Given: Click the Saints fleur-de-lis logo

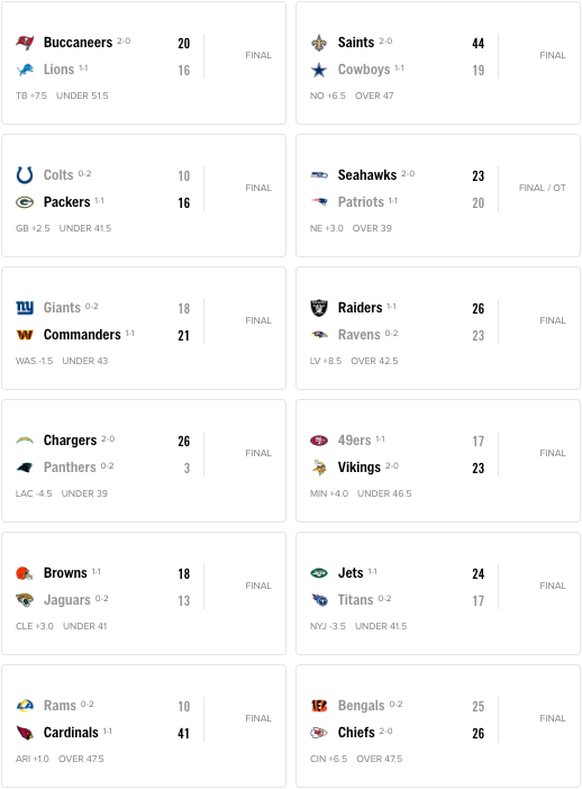Looking at the screenshot, I should pyautogui.click(x=319, y=43).
